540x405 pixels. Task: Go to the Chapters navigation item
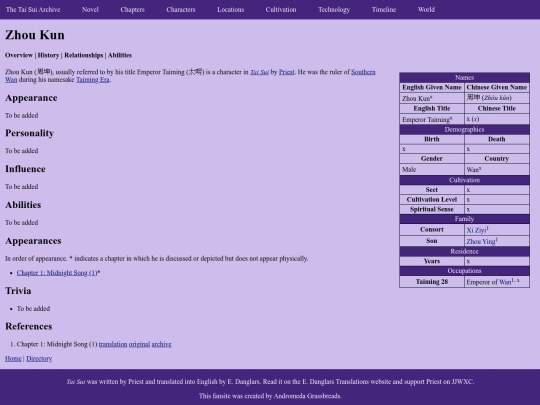click(133, 10)
